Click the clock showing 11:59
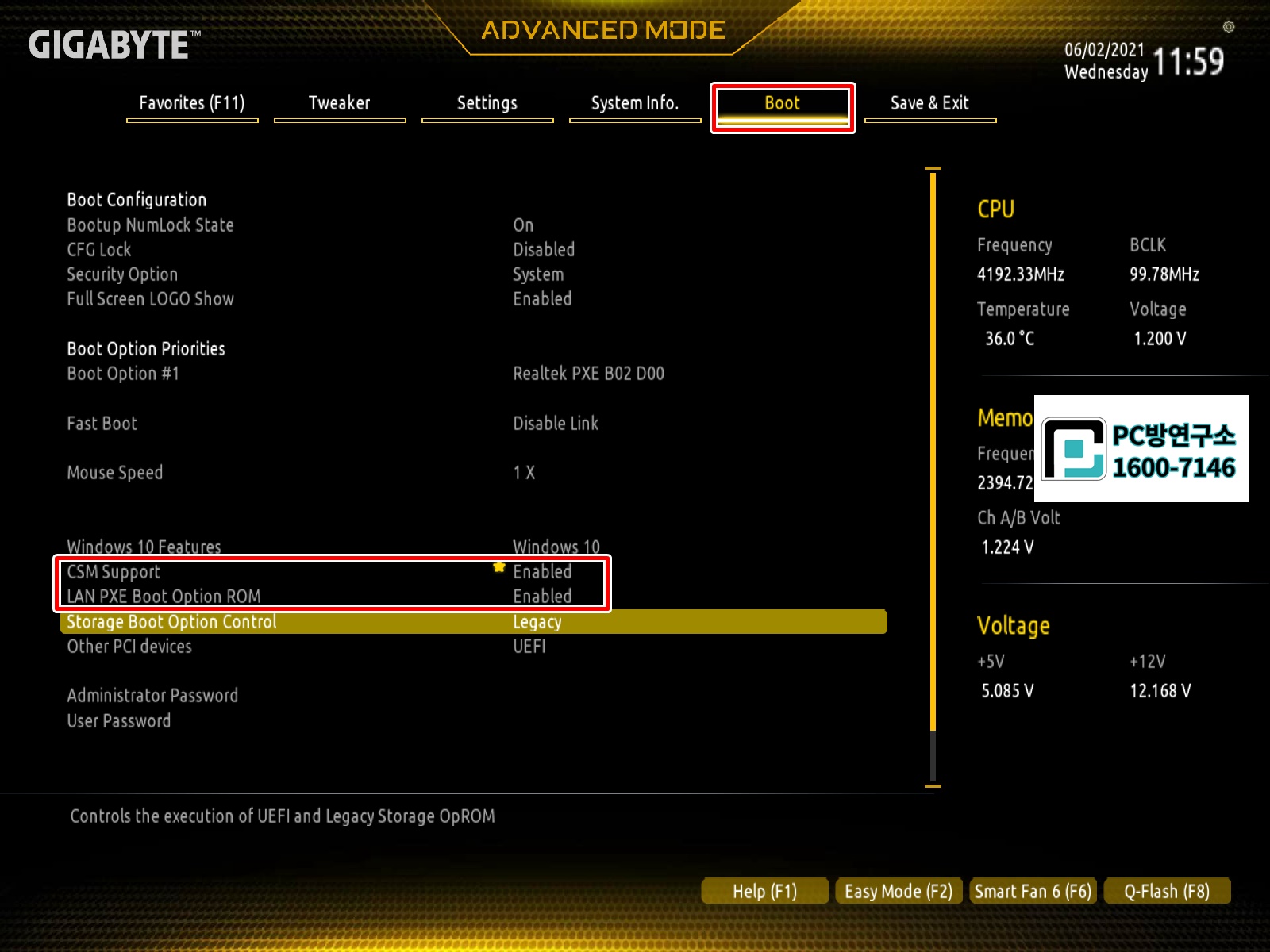Image resolution: width=1270 pixels, height=952 pixels. 1188,62
